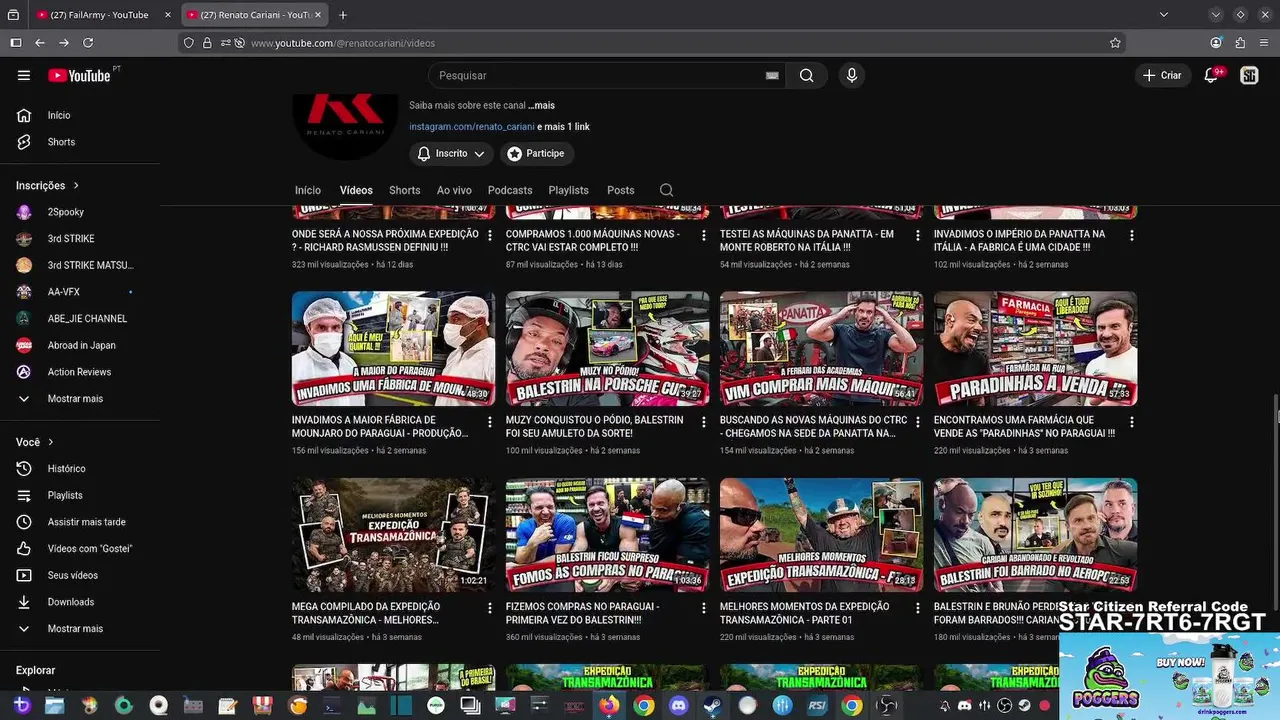
Task: Reload the page in browser toolbar
Action: (x=88, y=43)
